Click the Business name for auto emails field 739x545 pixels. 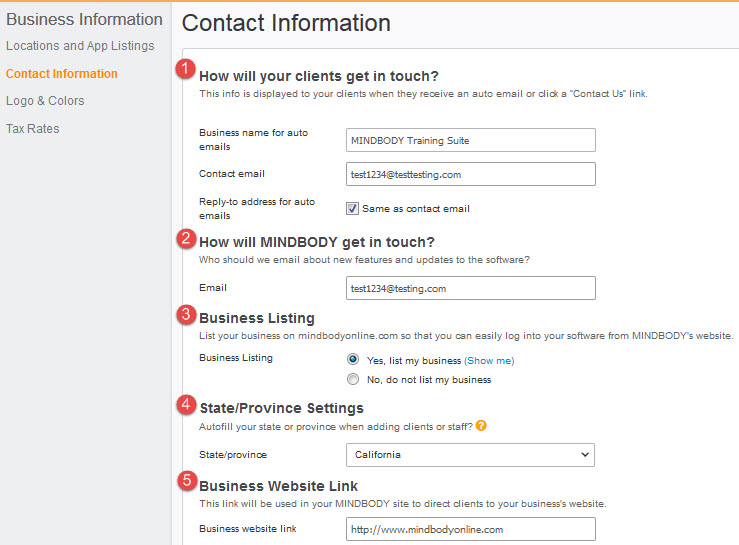coord(470,140)
